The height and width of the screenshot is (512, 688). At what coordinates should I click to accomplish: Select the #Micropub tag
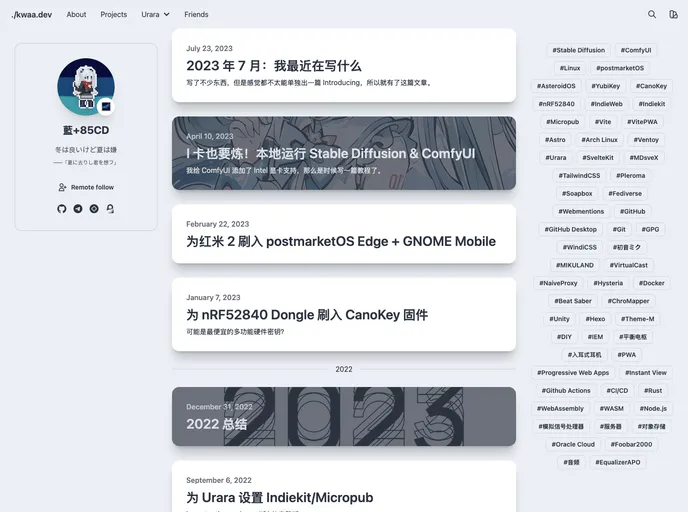(x=563, y=122)
